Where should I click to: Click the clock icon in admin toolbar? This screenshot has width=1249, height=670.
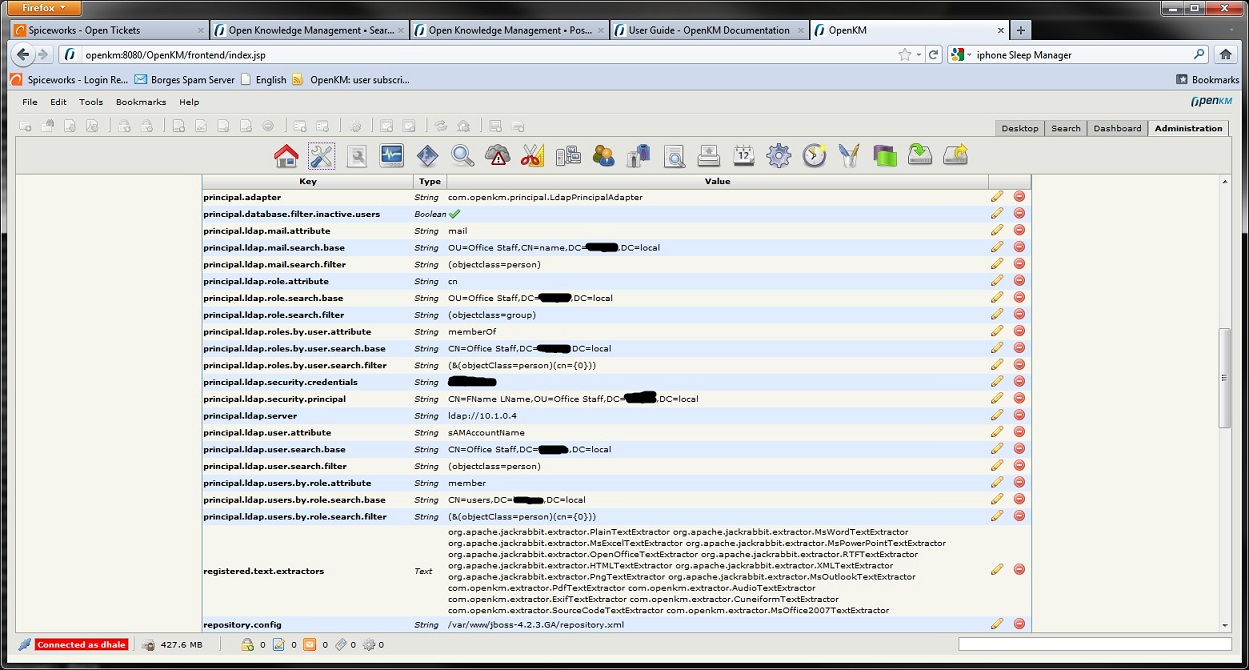click(814, 155)
